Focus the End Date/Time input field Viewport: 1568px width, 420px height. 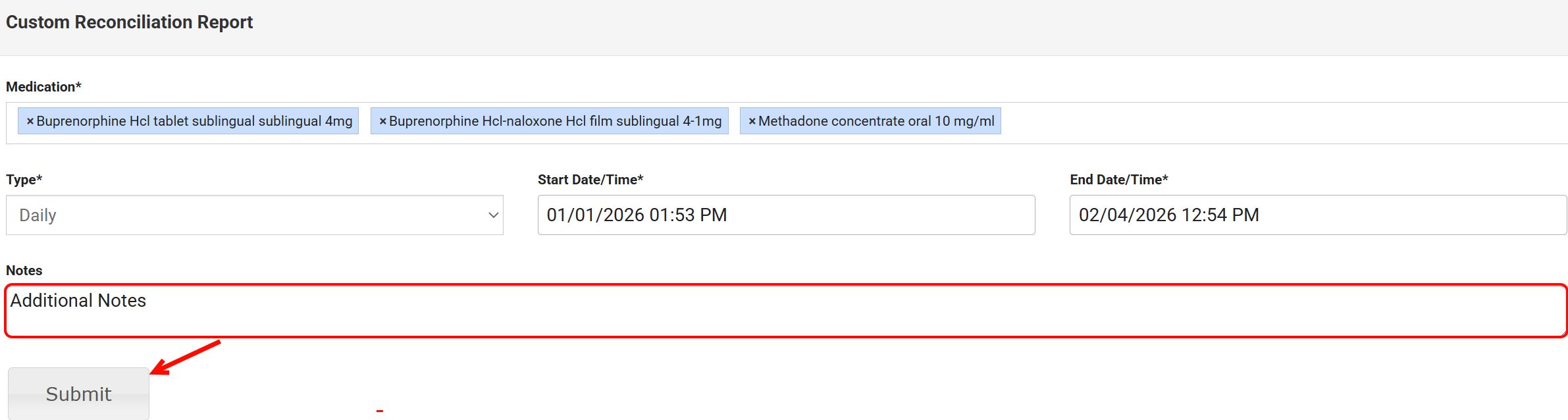pyautogui.click(x=1318, y=215)
